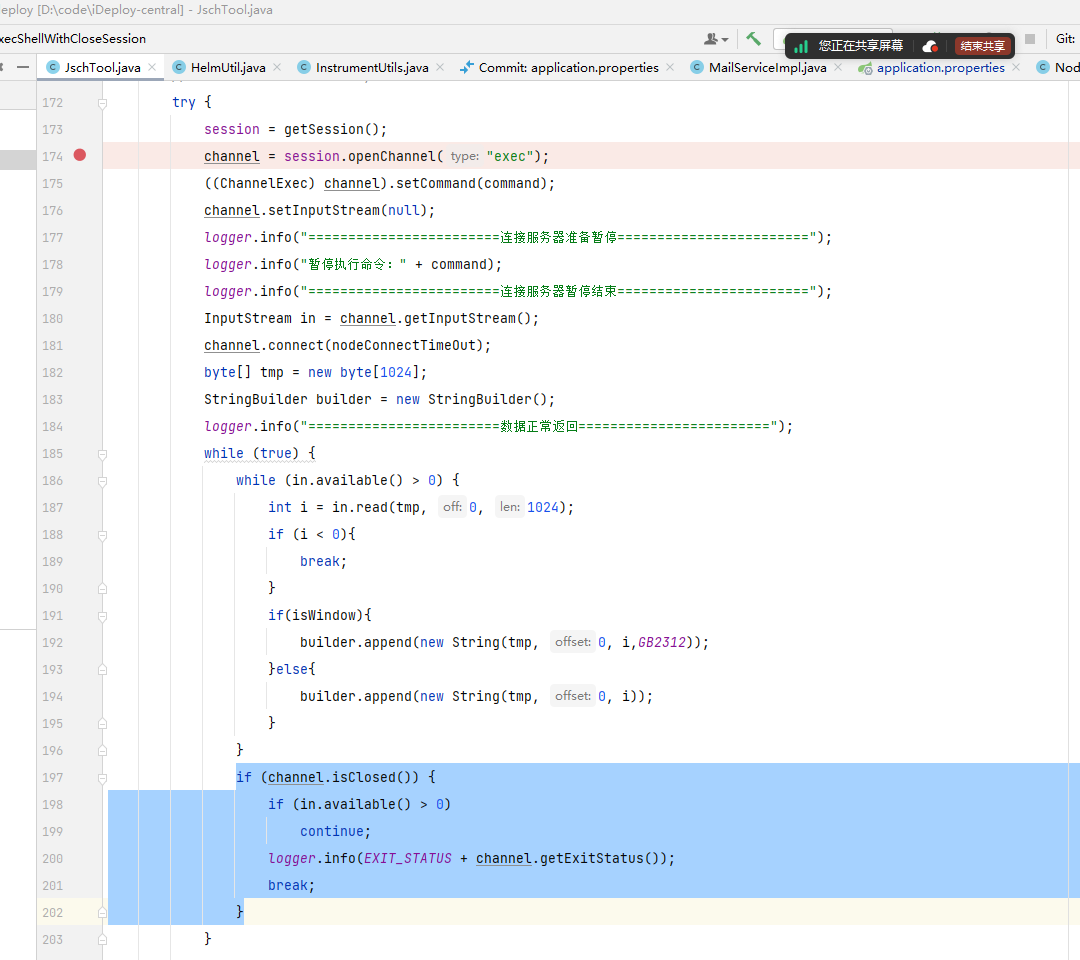This screenshot has width=1080, height=960.
Task: Click the JschTool.java class file icon
Action: [x=52, y=67]
